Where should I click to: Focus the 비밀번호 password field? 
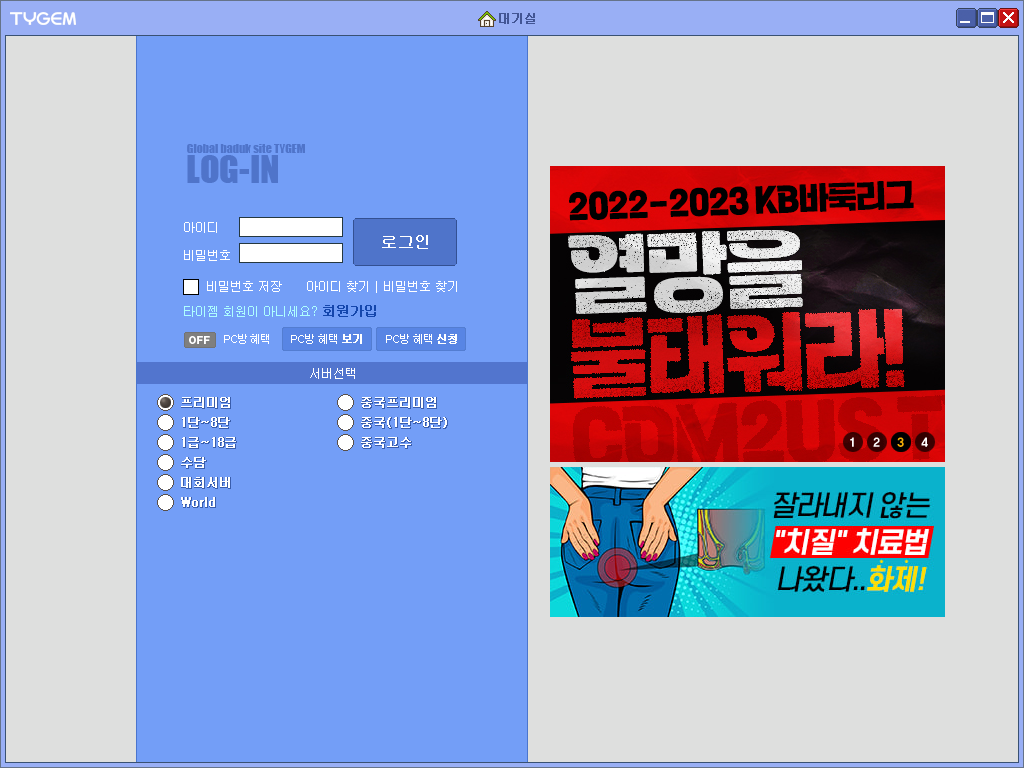[x=291, y=253]
